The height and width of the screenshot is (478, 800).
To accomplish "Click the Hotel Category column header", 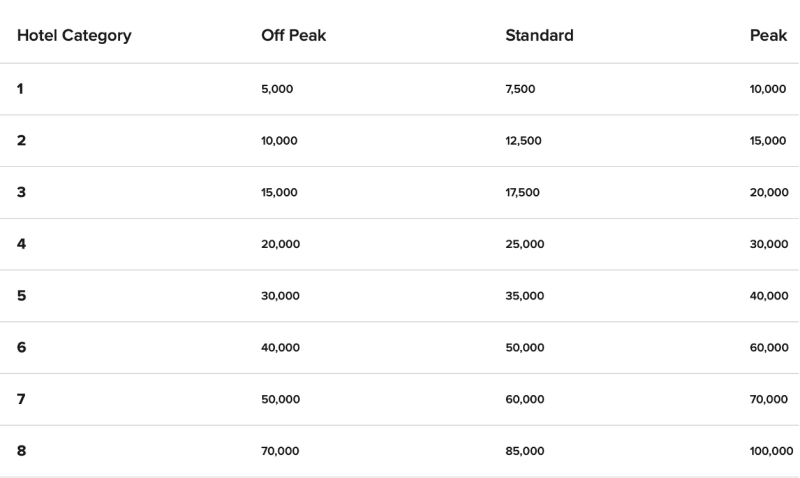I will (x=74, y=36).
